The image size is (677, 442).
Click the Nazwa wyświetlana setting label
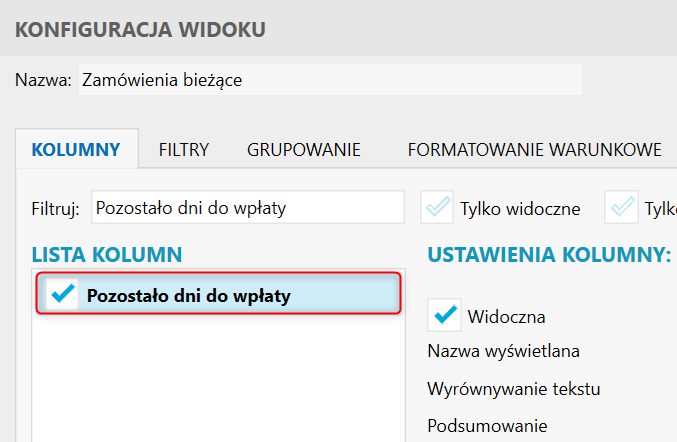504,351
